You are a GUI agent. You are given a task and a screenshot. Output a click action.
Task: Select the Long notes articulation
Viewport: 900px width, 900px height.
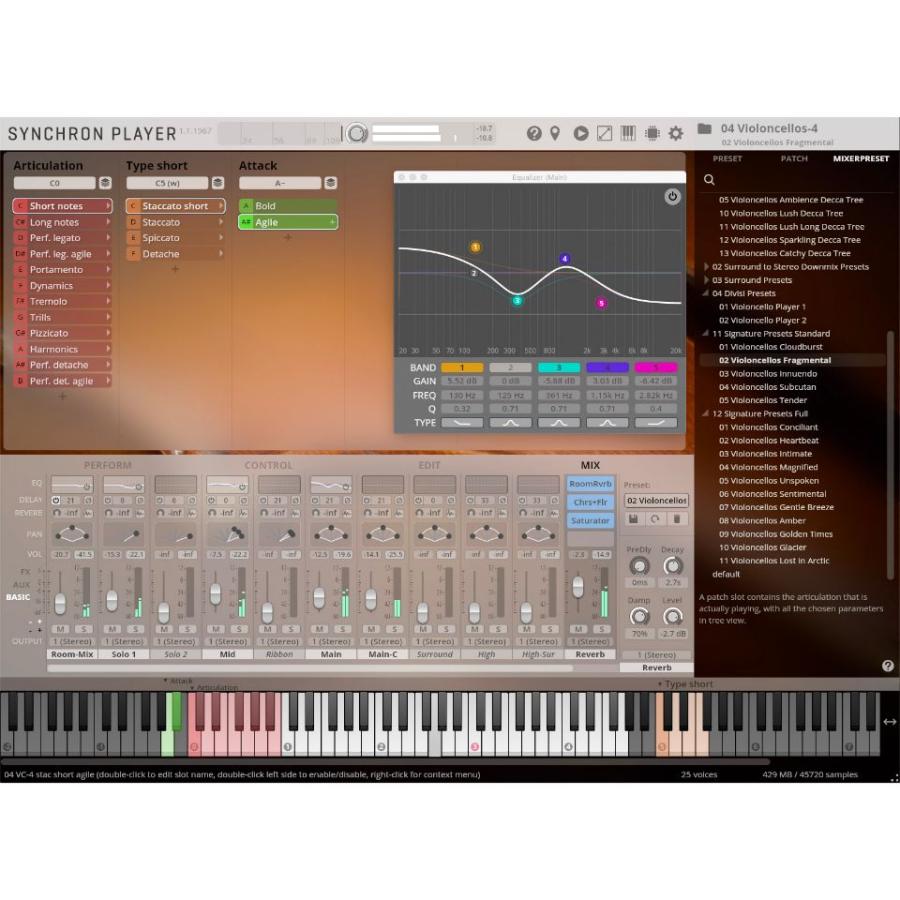coord(63,222)
